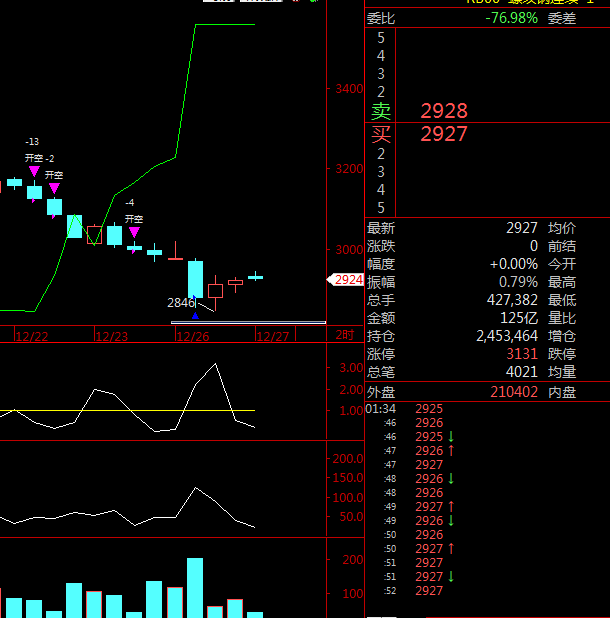This screenshot has width=610, height=618.
Task: Click the 涨停 limit-up price 3131
Action: pyautogui.click(x=522, y=354)
